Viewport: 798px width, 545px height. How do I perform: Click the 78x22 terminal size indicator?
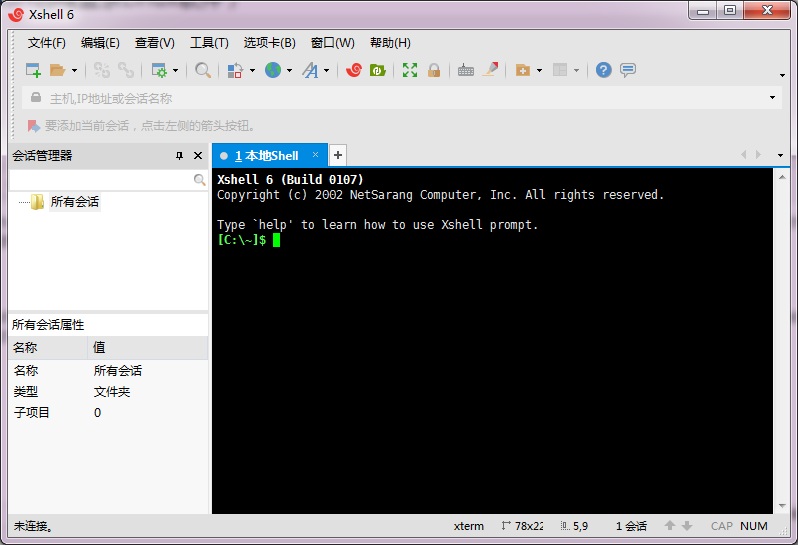point(523,526)
